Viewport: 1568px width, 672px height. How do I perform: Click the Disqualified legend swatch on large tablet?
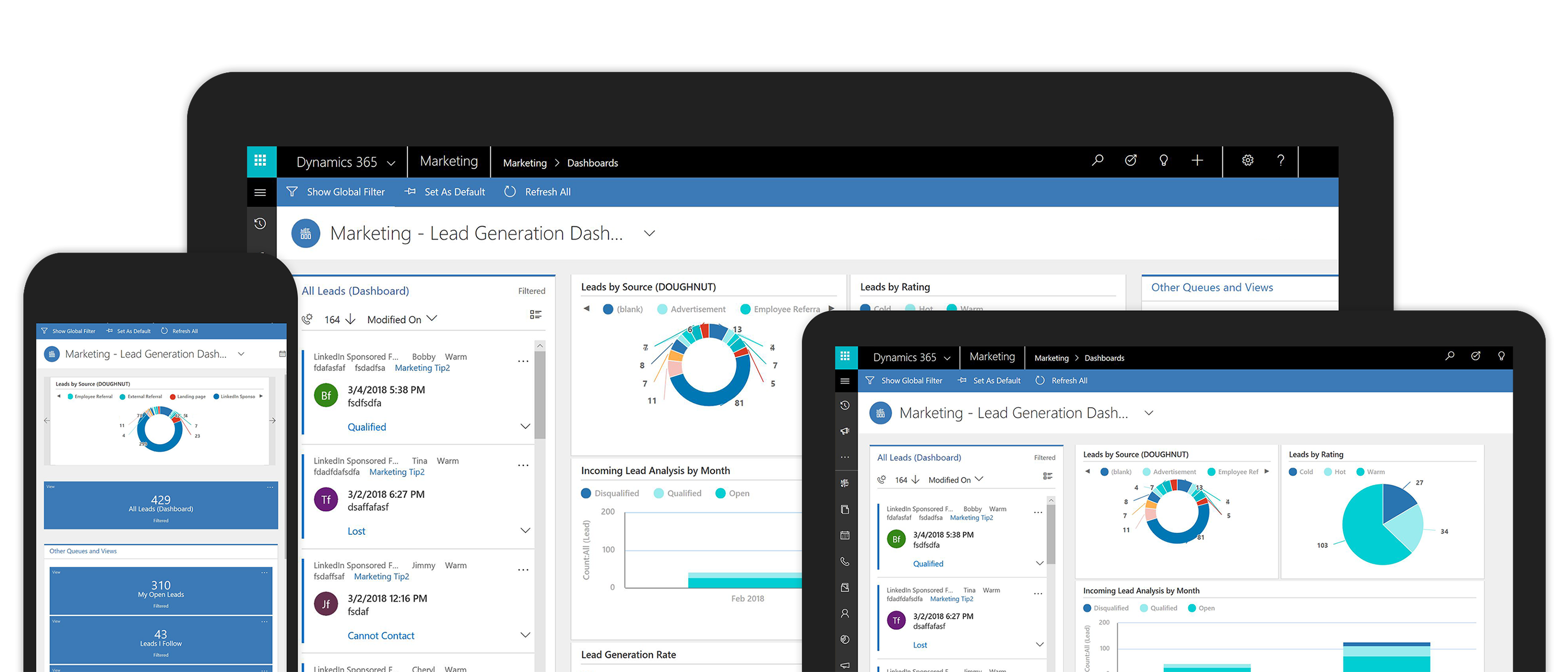(x=586, y=493)
